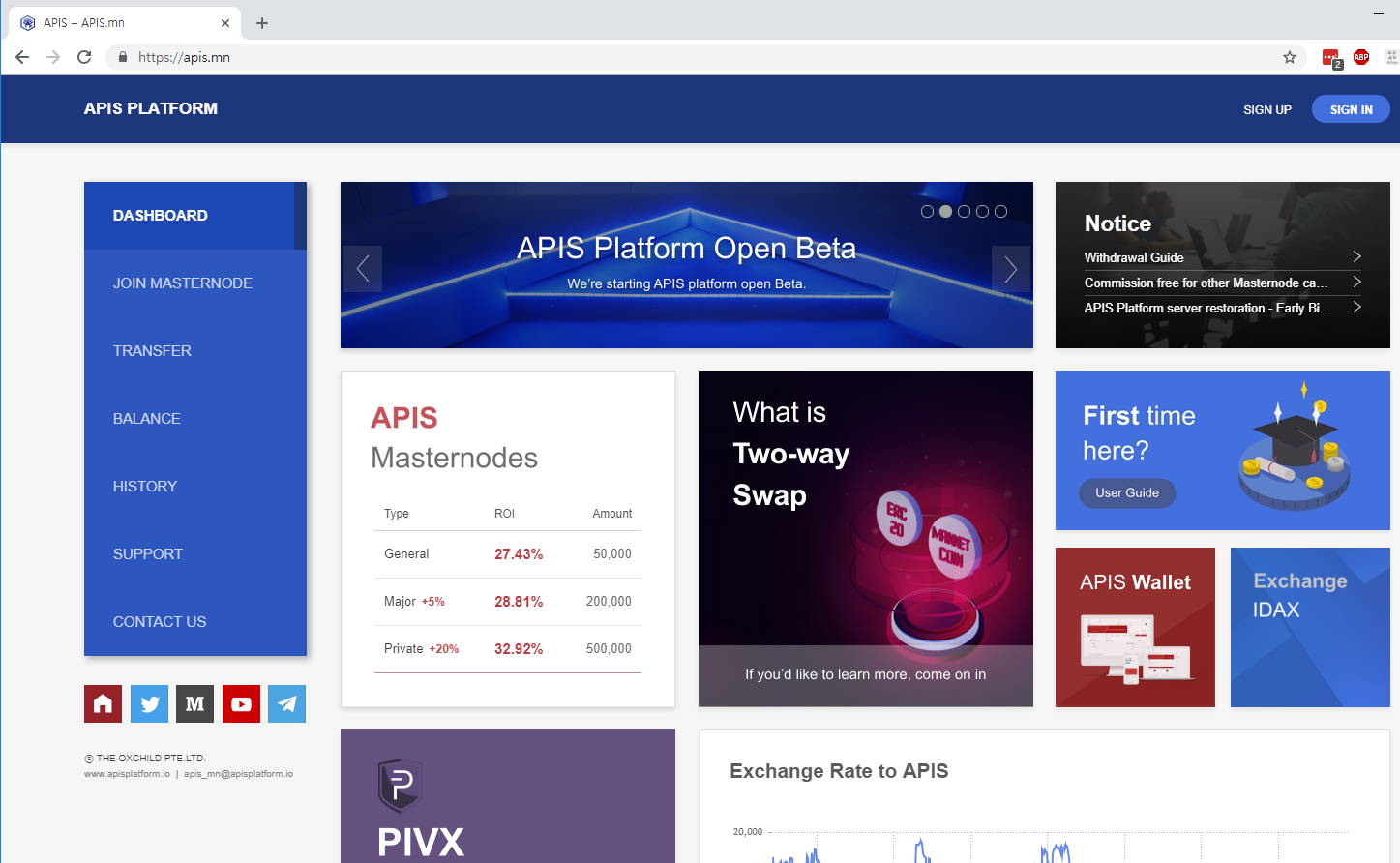Expand Commission free Masternode notice arrow
The height and width of the screenshot is (863, 1400).
1356,282
